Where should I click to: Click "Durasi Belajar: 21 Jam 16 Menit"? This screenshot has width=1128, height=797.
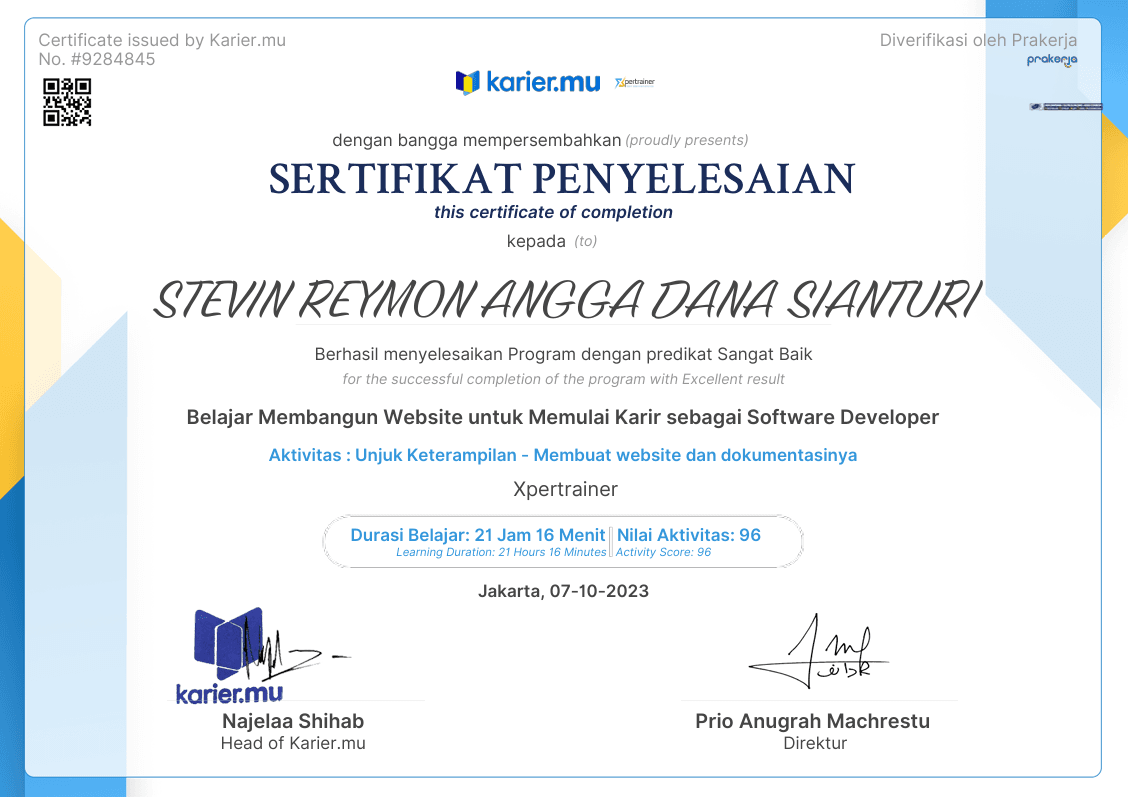pos(478,535)
